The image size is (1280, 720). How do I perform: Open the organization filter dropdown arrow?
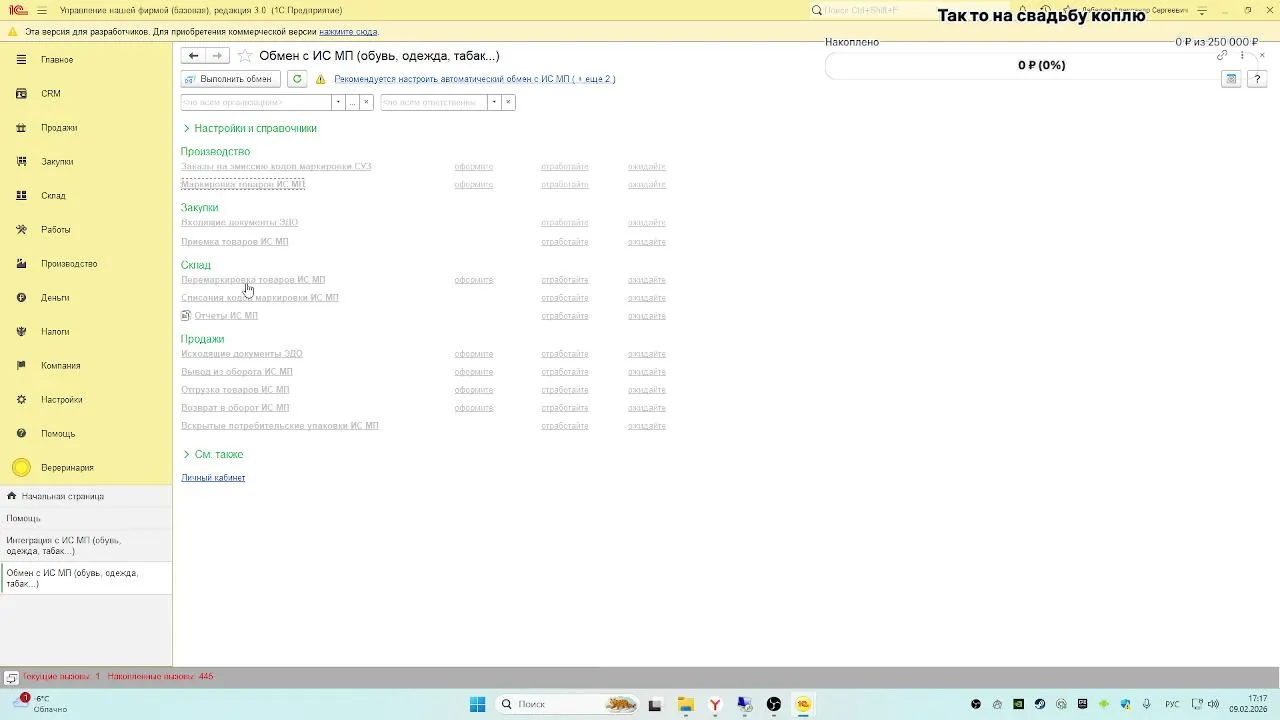tap(338, 102)
